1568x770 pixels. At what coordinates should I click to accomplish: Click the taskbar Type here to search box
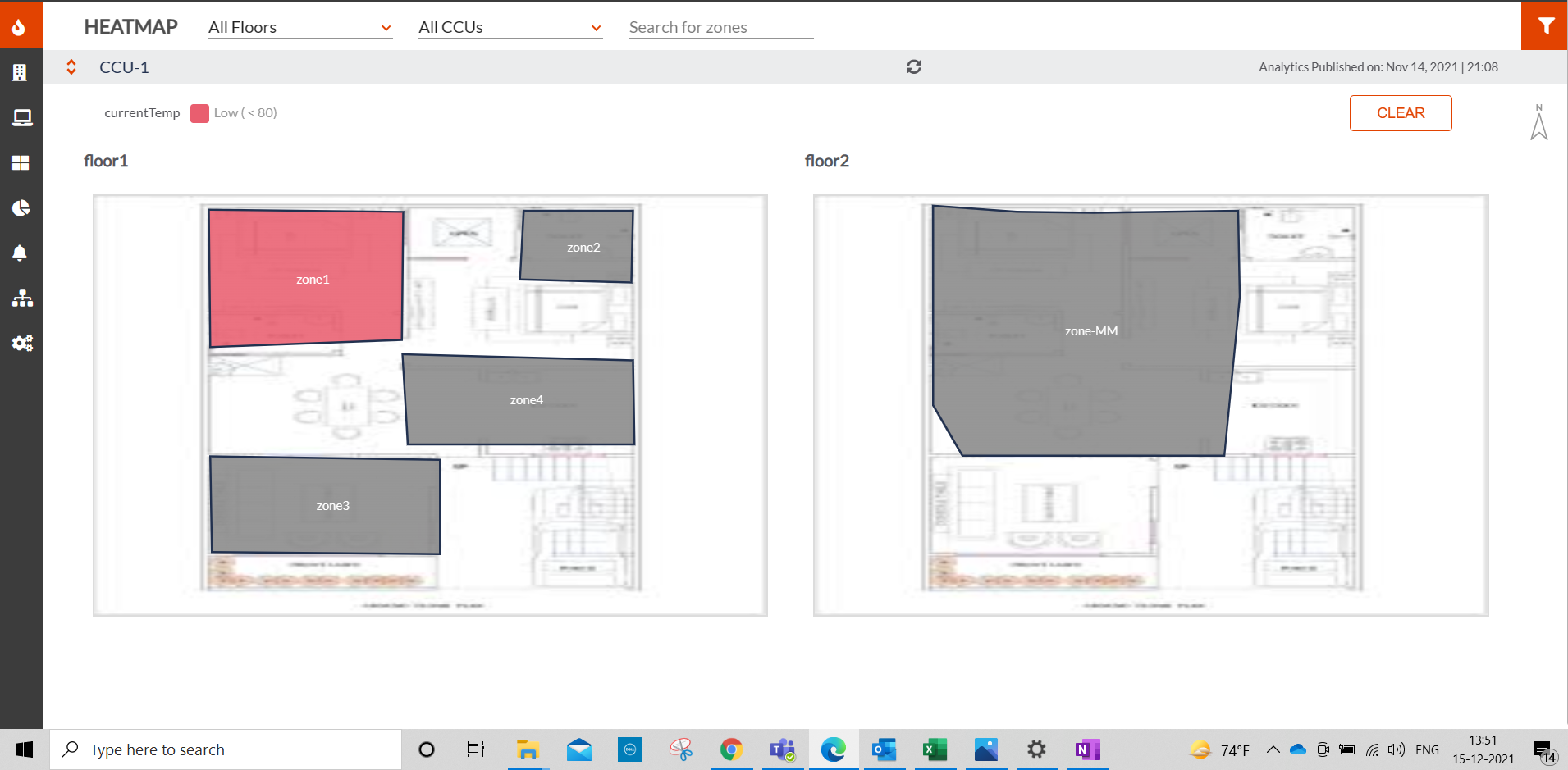coord(226,749)
